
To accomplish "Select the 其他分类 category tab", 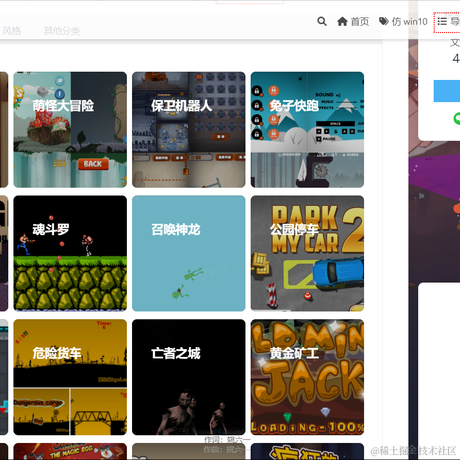I will click(x=62, y=31).
